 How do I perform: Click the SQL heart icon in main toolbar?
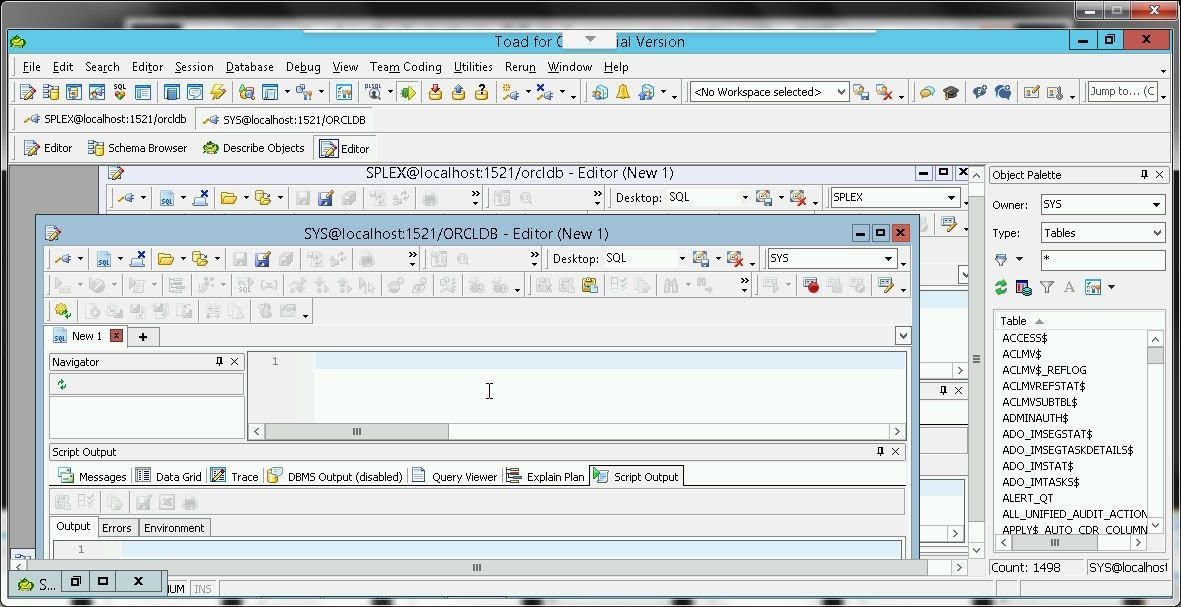120,93
